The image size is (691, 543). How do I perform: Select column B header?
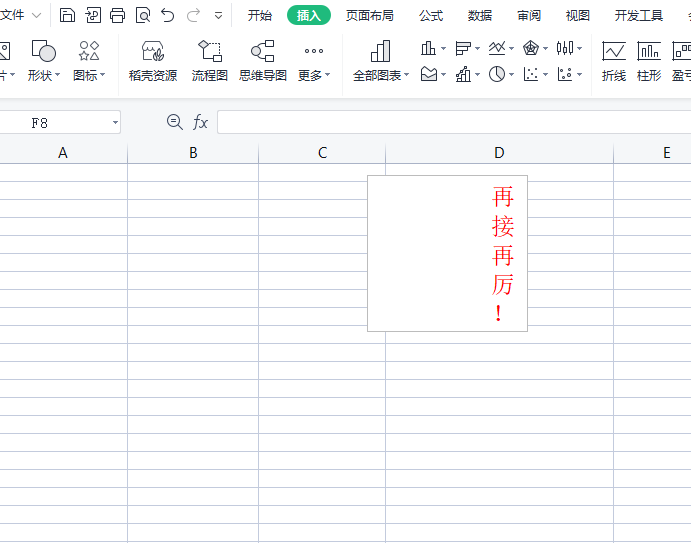(193, 153)
